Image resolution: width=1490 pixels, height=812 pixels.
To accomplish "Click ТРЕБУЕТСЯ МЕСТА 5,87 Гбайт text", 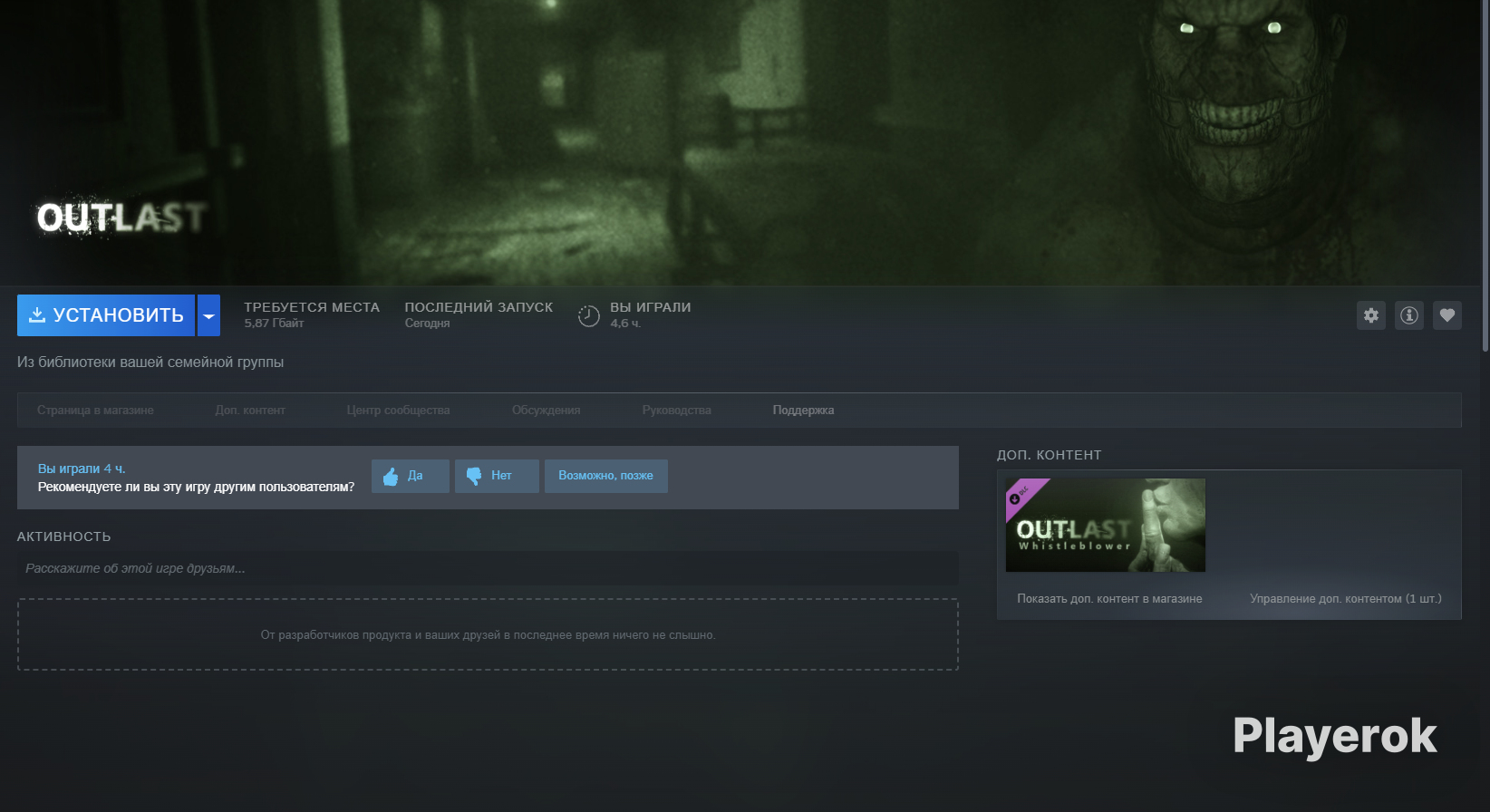I will 312,314.
